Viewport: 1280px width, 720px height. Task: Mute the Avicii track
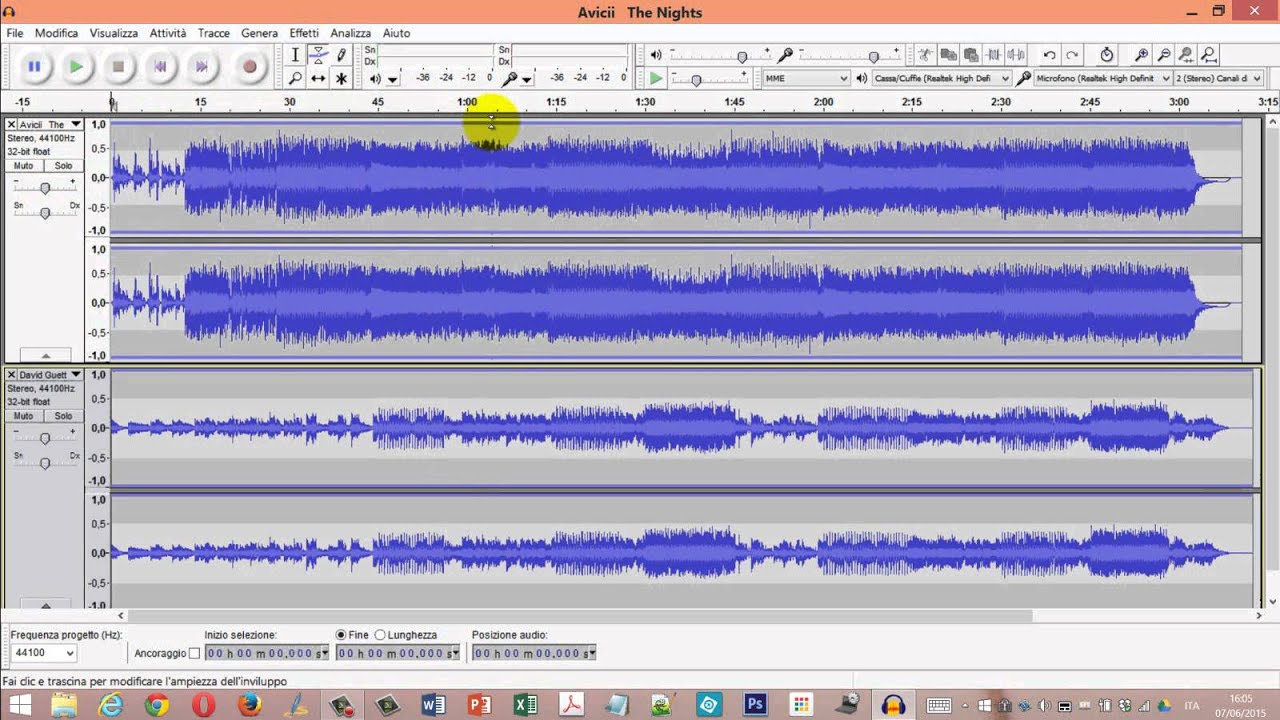pyautogui.click(x=24, y=166)
